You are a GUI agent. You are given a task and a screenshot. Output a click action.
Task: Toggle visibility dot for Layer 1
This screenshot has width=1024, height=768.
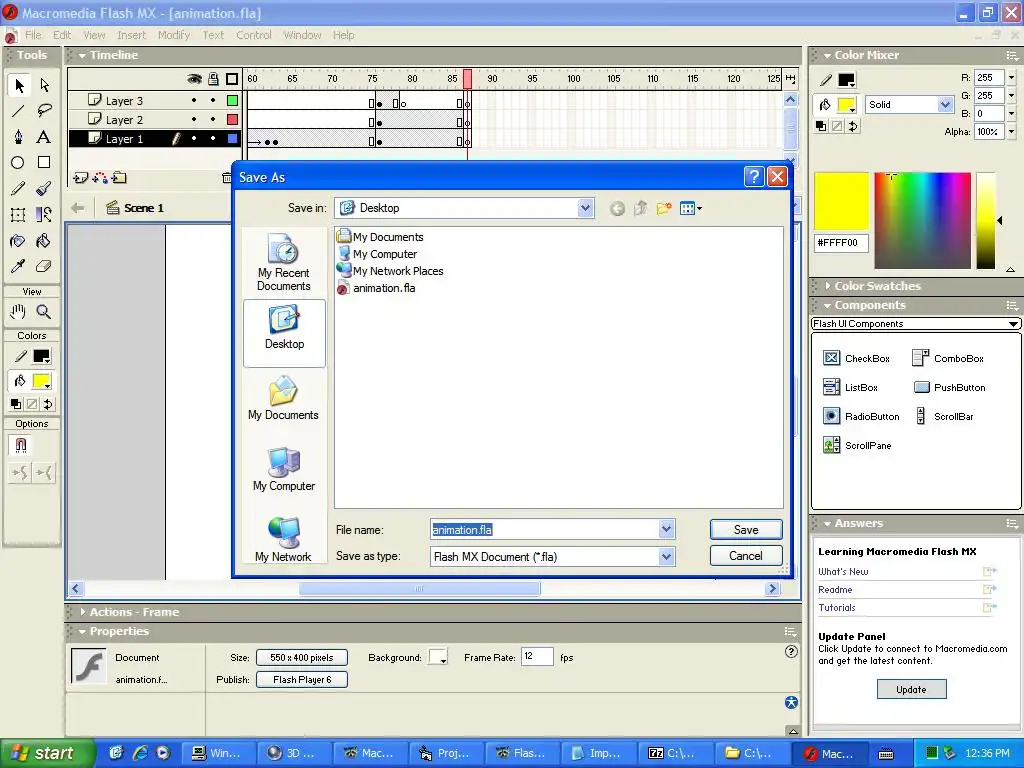point(194,138)
